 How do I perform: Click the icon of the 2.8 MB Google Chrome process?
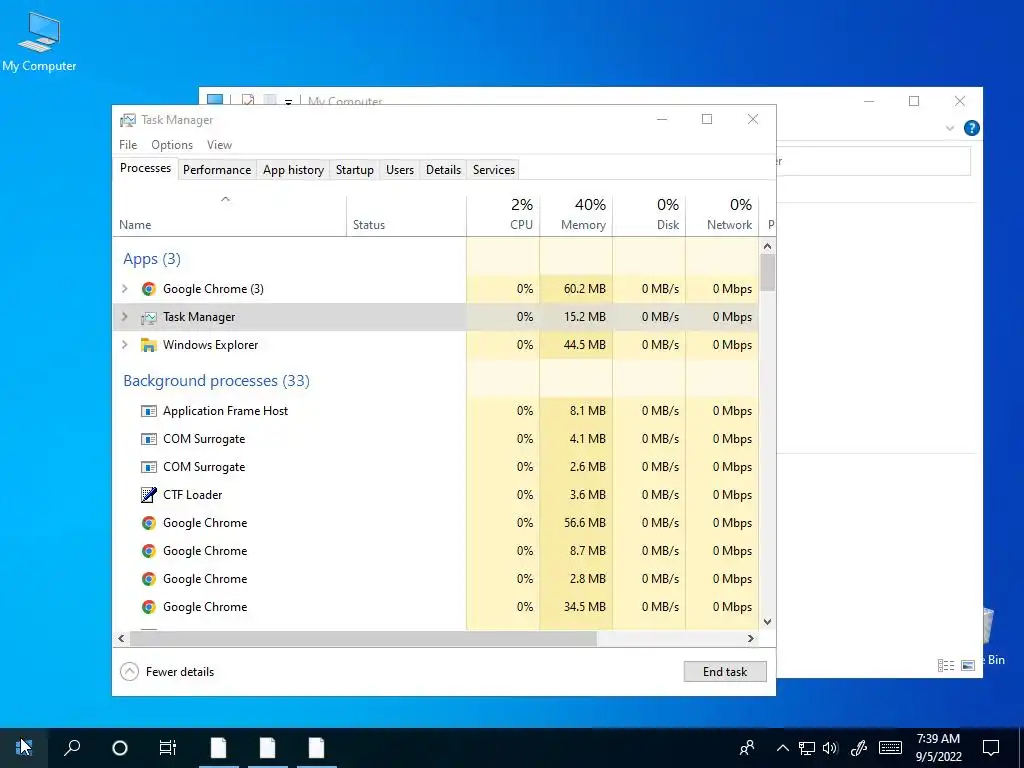tap(149, 579)
